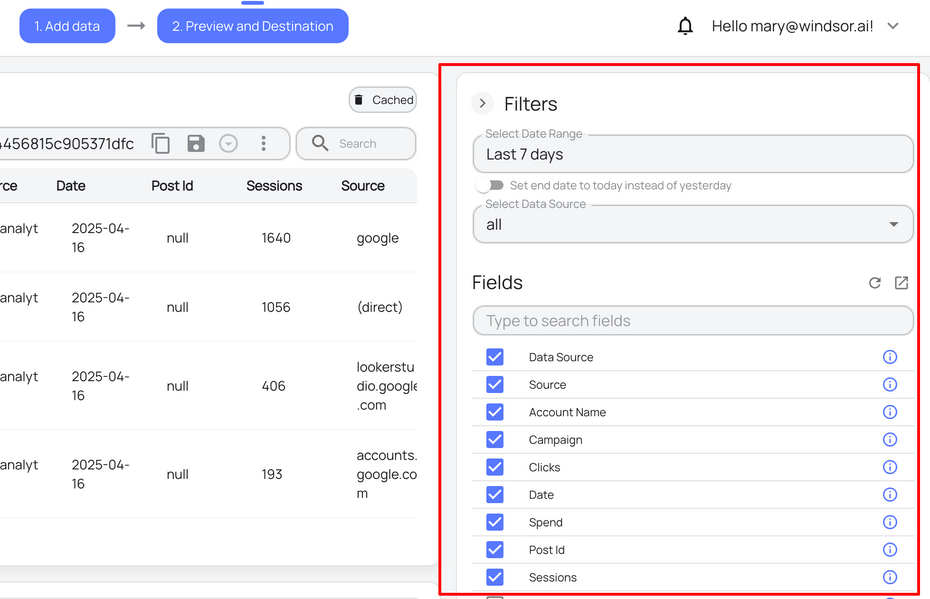Show info for Post Id field
Image resolution: width=930 pixels, height=599 pixels.
(890, 550)
